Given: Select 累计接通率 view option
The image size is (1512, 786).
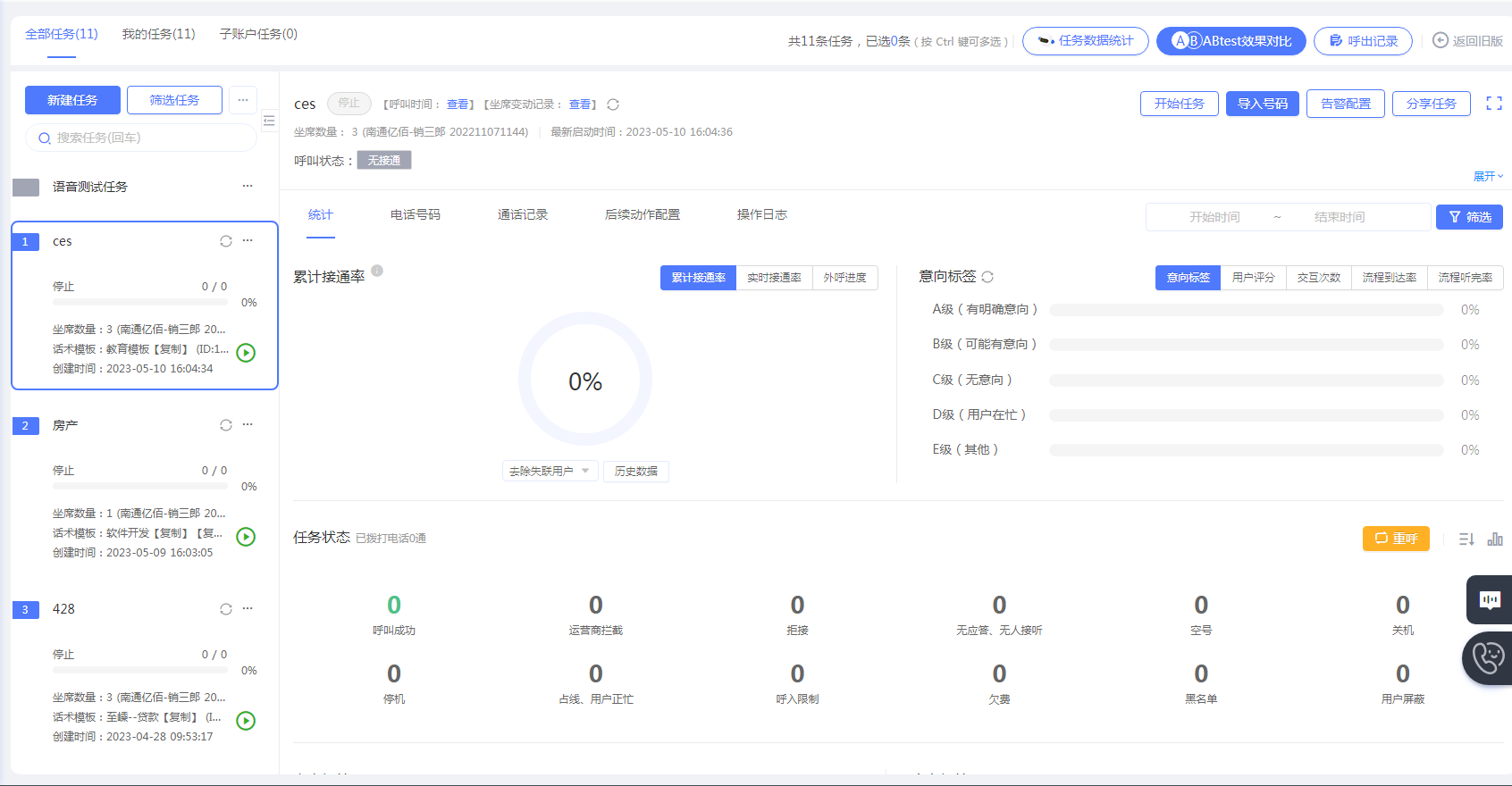Looking at the screenshot, I should (699, 278).
